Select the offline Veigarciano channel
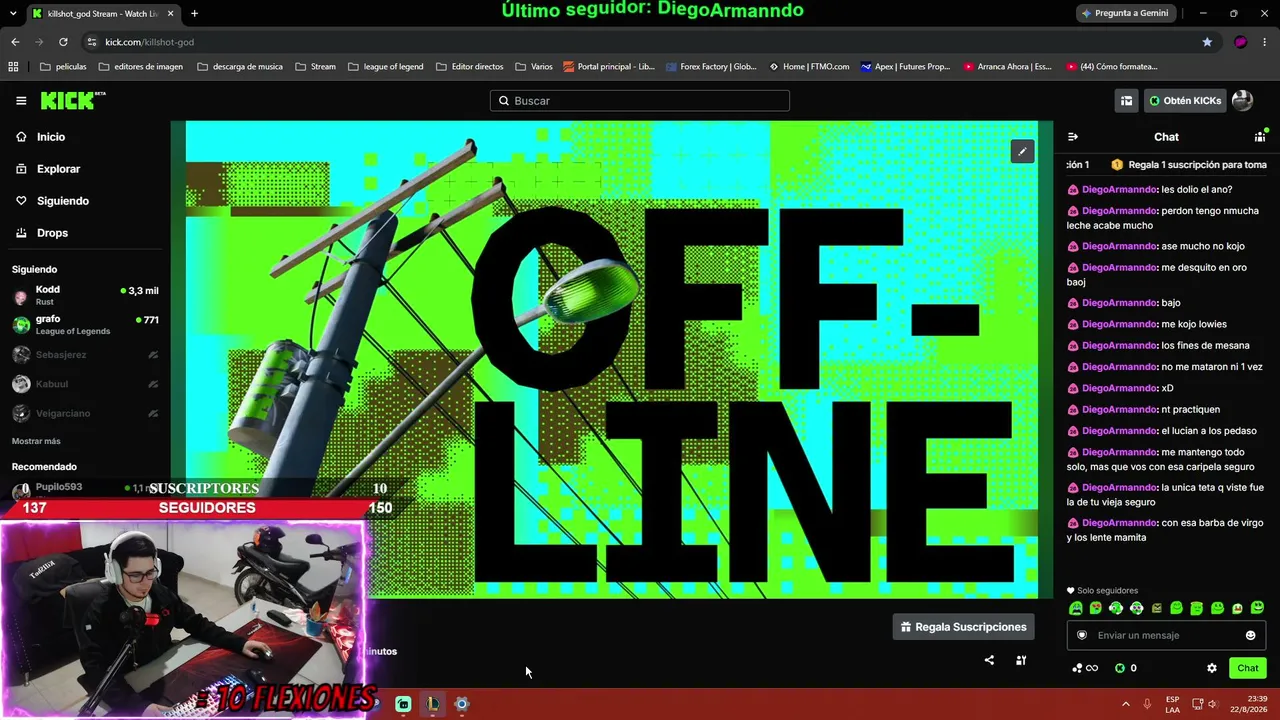 click(85, 413)
